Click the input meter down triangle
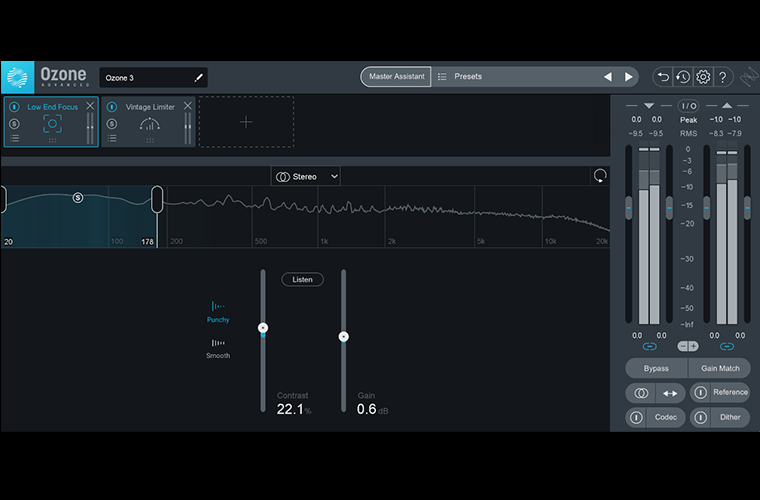 click(x=649, y=105)
